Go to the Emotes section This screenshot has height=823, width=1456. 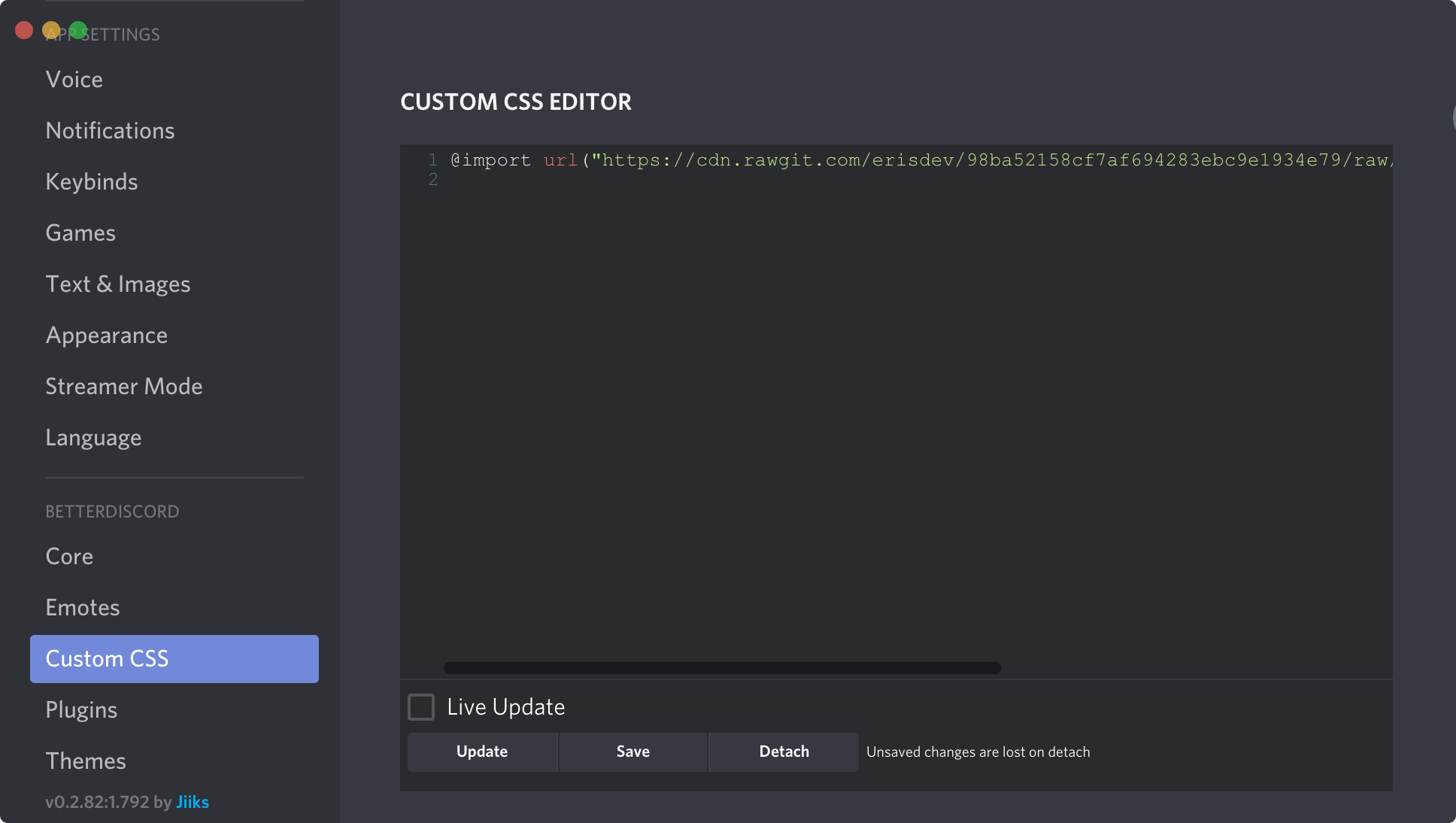click(174, 608)
